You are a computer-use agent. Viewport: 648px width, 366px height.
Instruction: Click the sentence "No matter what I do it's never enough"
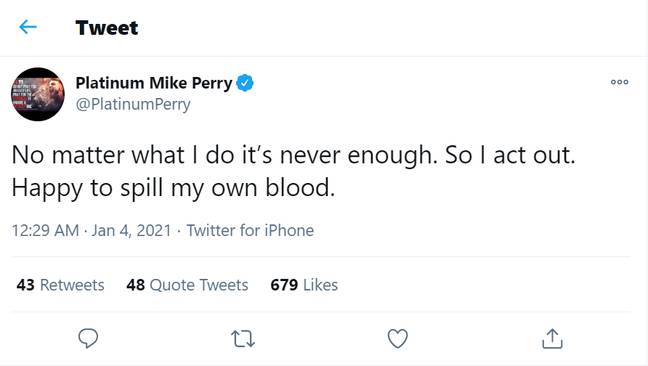click(224, 155)
